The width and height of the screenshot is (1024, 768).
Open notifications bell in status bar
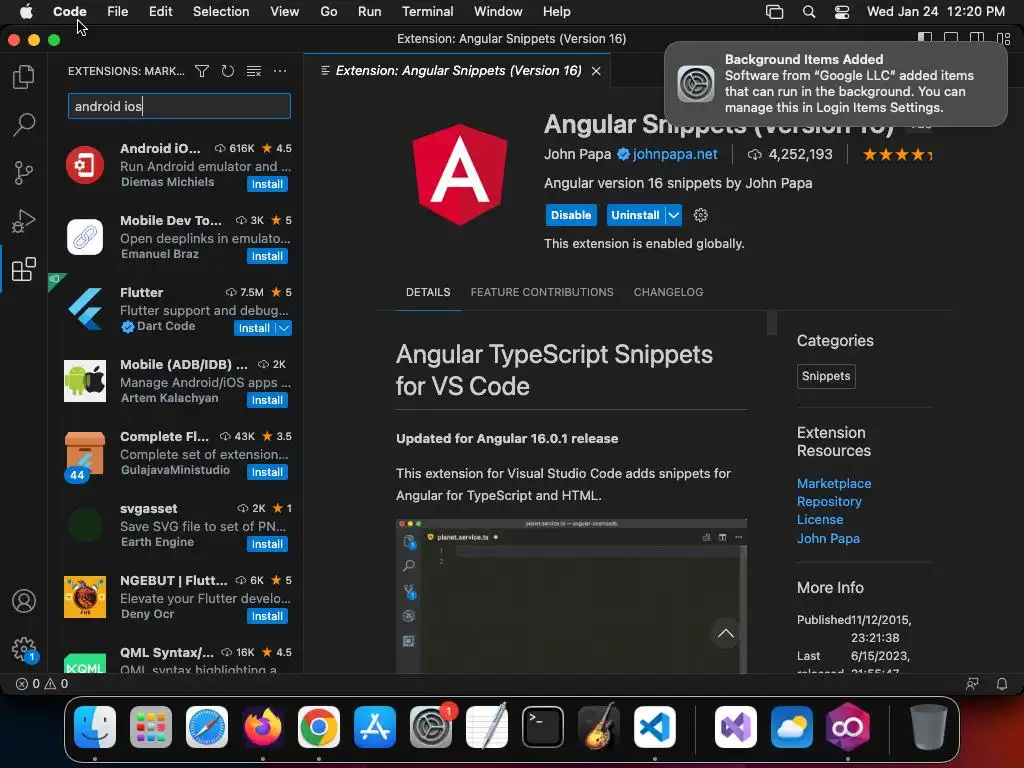click(x=1002, y=684)
